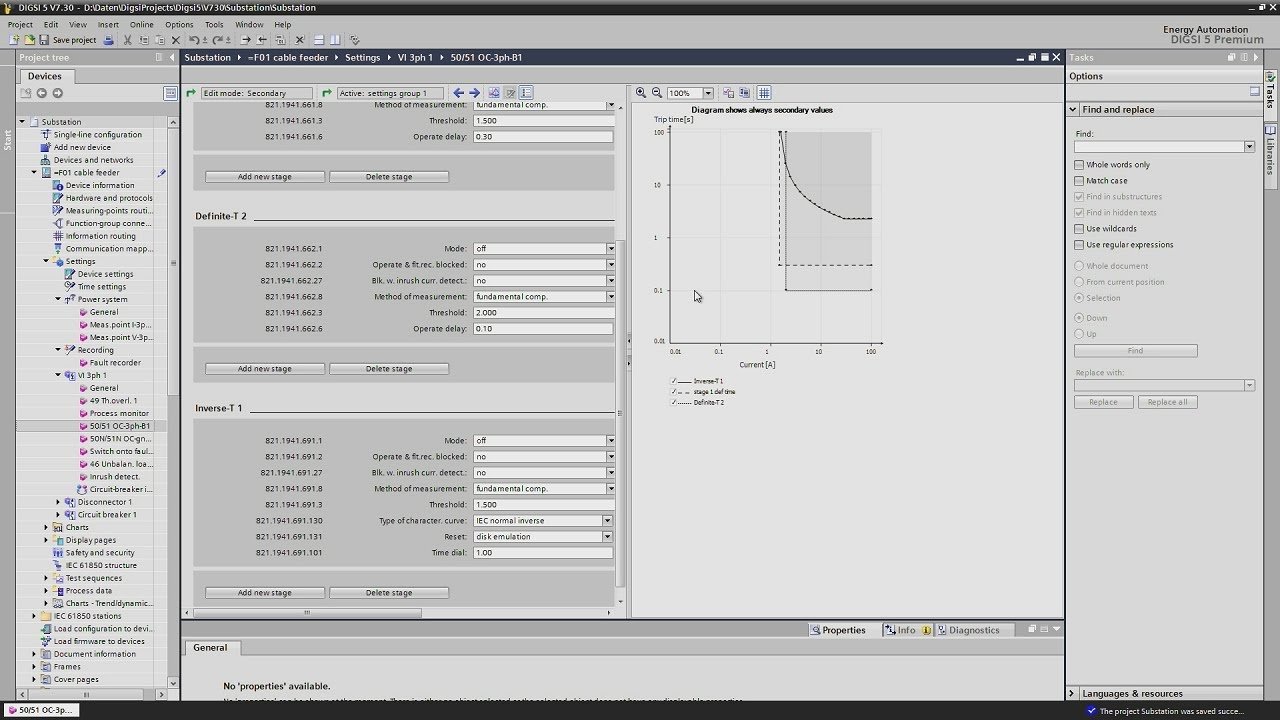Screen dimensions: 1280x720
Task: Click the undo icon in the toolbar
Action: (x=193, y=40)
